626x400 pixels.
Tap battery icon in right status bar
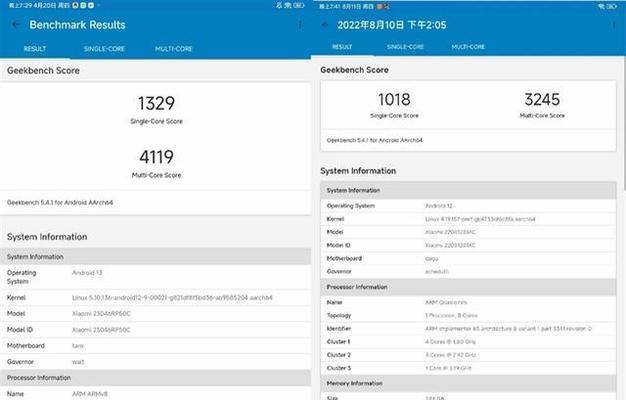coord(612,6)
